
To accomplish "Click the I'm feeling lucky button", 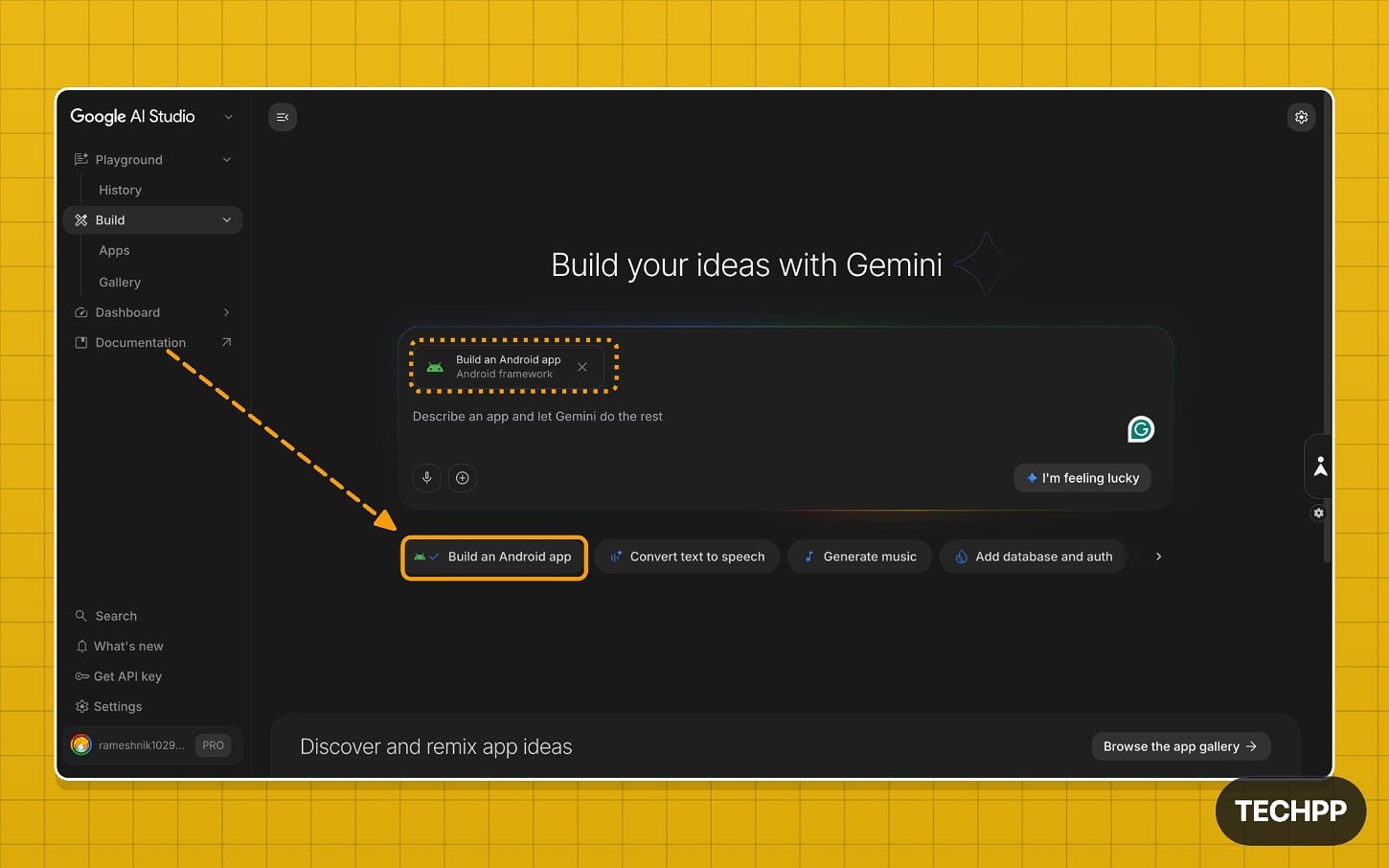I will tap(1082, 478).
